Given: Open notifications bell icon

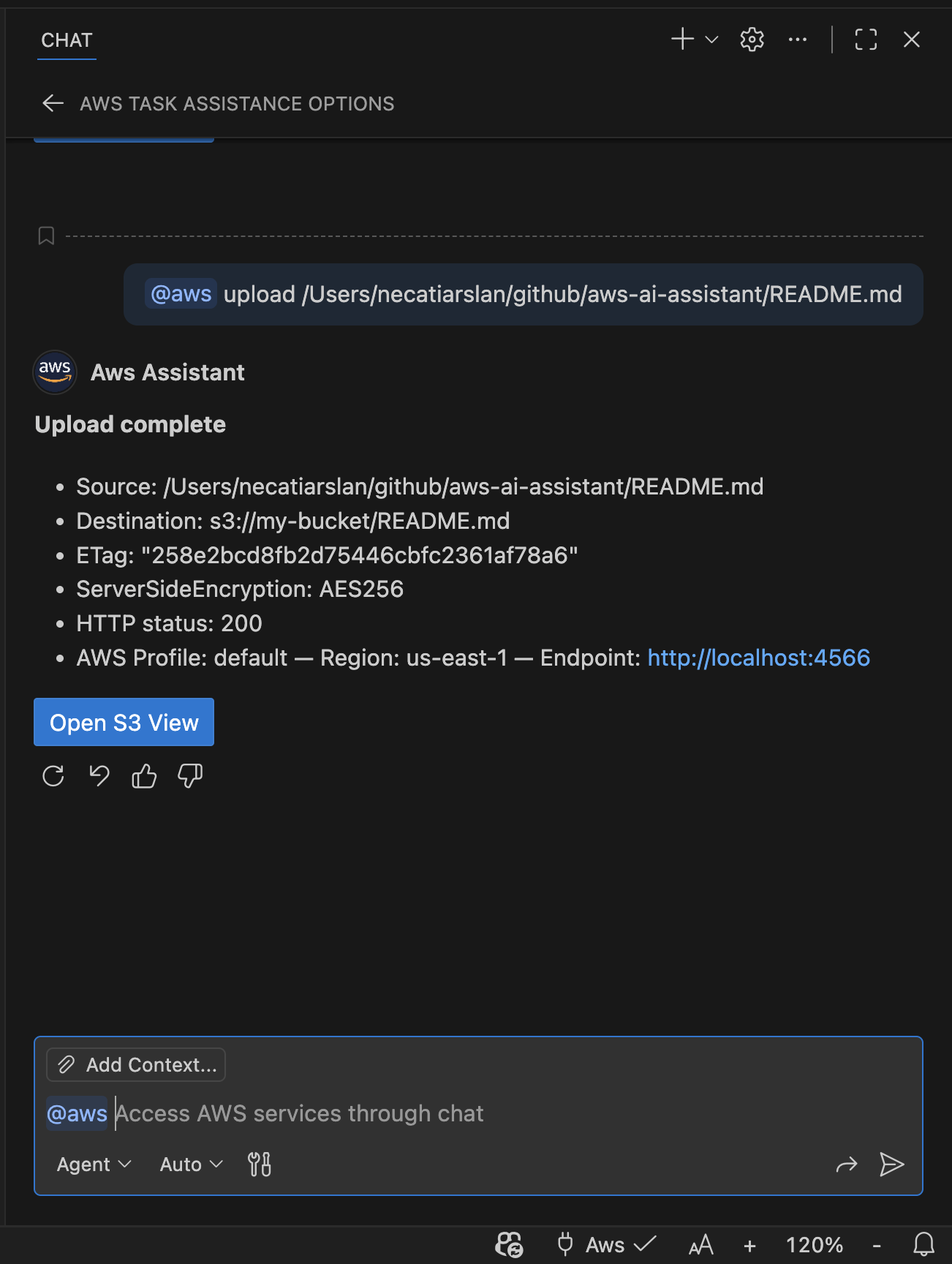Looking at the screenshot, I should pyautogui.click(x=923, y=1244).
